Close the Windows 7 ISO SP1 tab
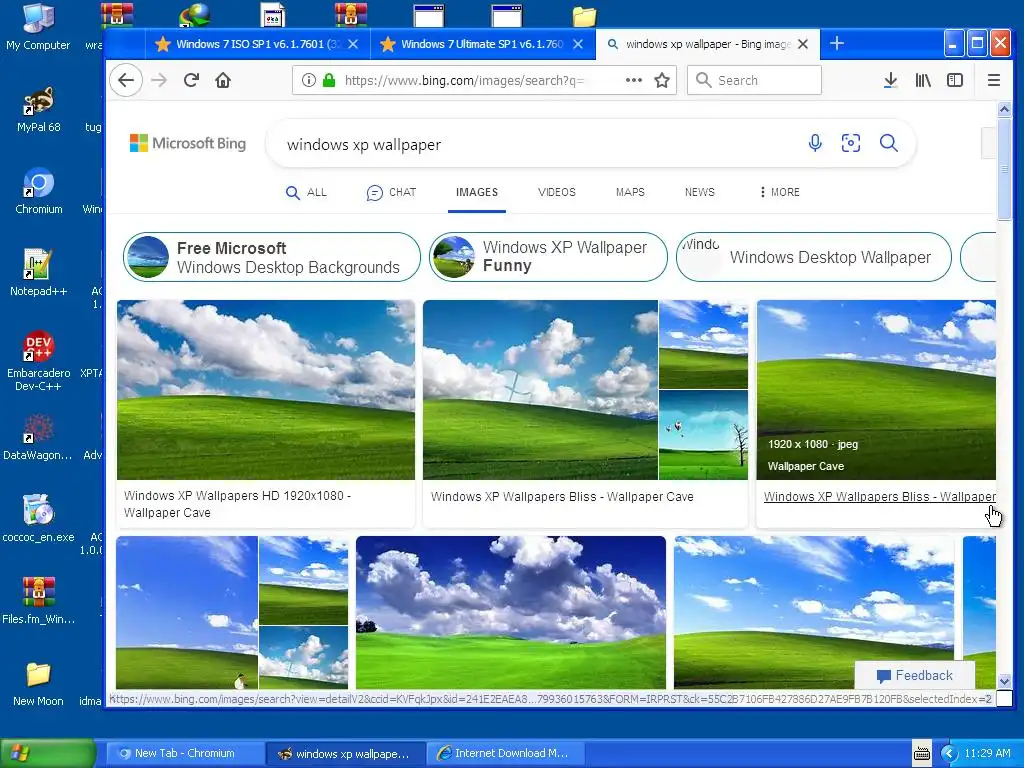The height and width of the screenshot is (768, 1024). 353,44
